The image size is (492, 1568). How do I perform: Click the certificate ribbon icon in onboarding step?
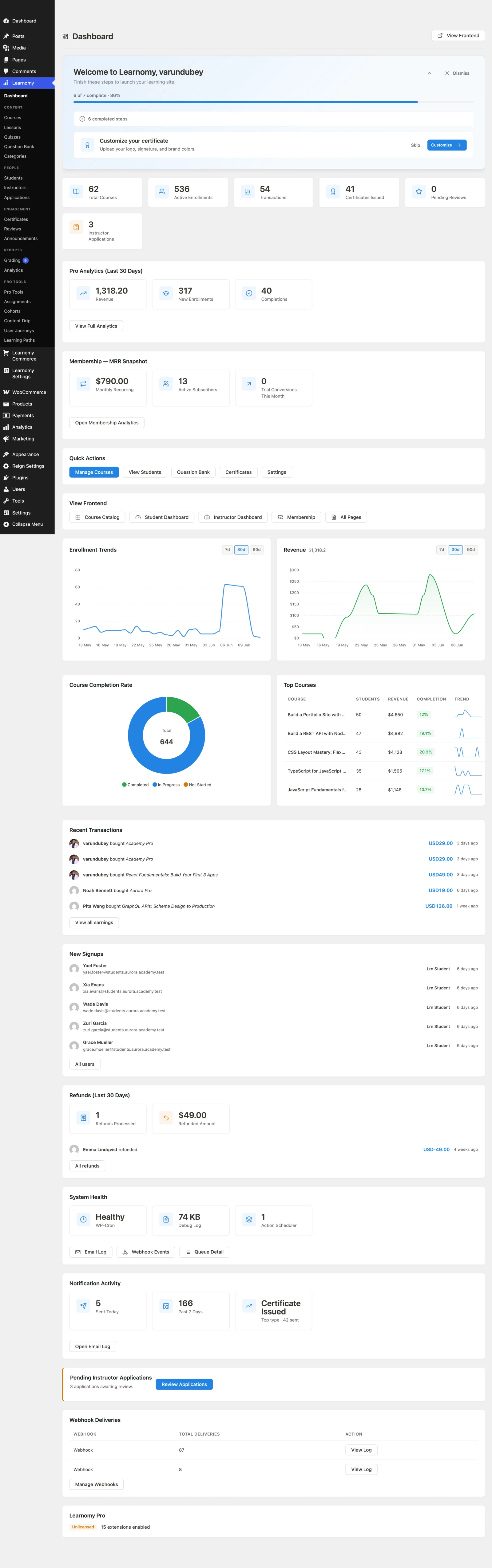click(87, 145)
